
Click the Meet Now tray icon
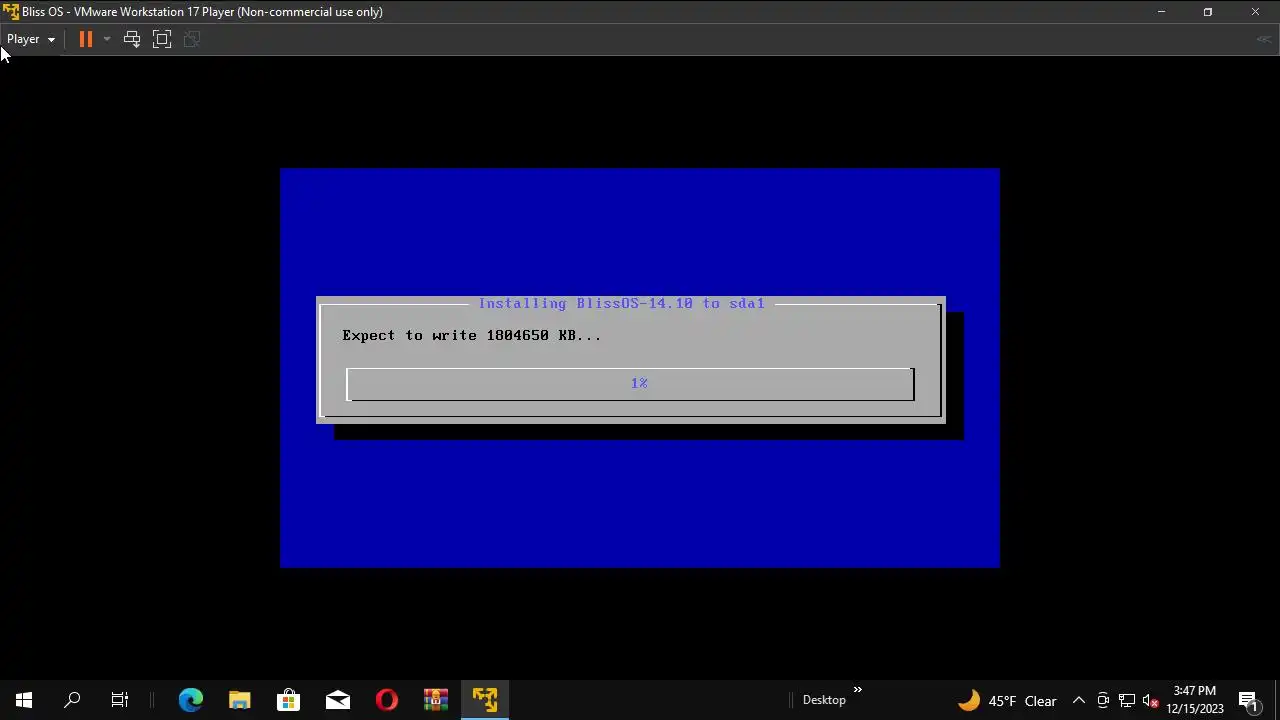(x=1103, y=701)
